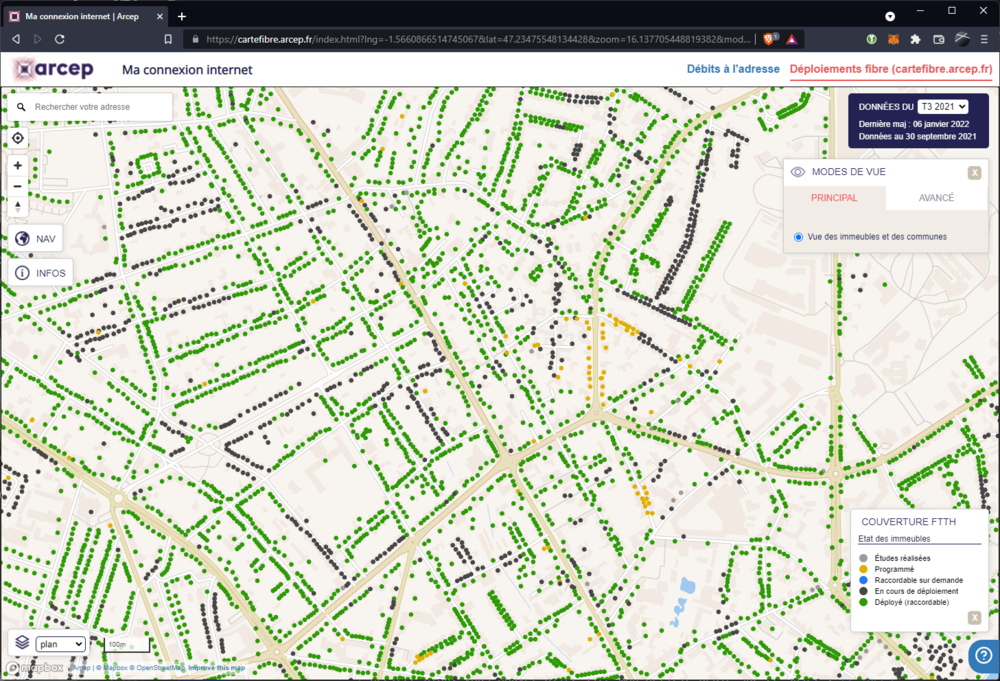This screenshot has height=681, width=1000.
Task: Click the 'COUVERTURE FTTH' legend heading
Action: pos(908,522)
